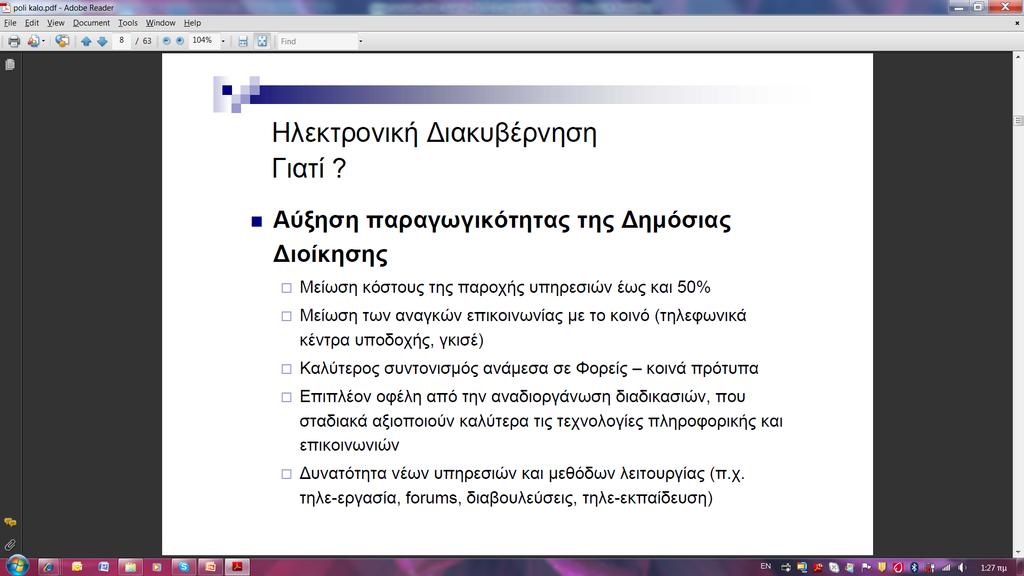Expand the arrow beside the collaborate icon
This screenshot has height=576, width=1024.
(x=43, y=41)
